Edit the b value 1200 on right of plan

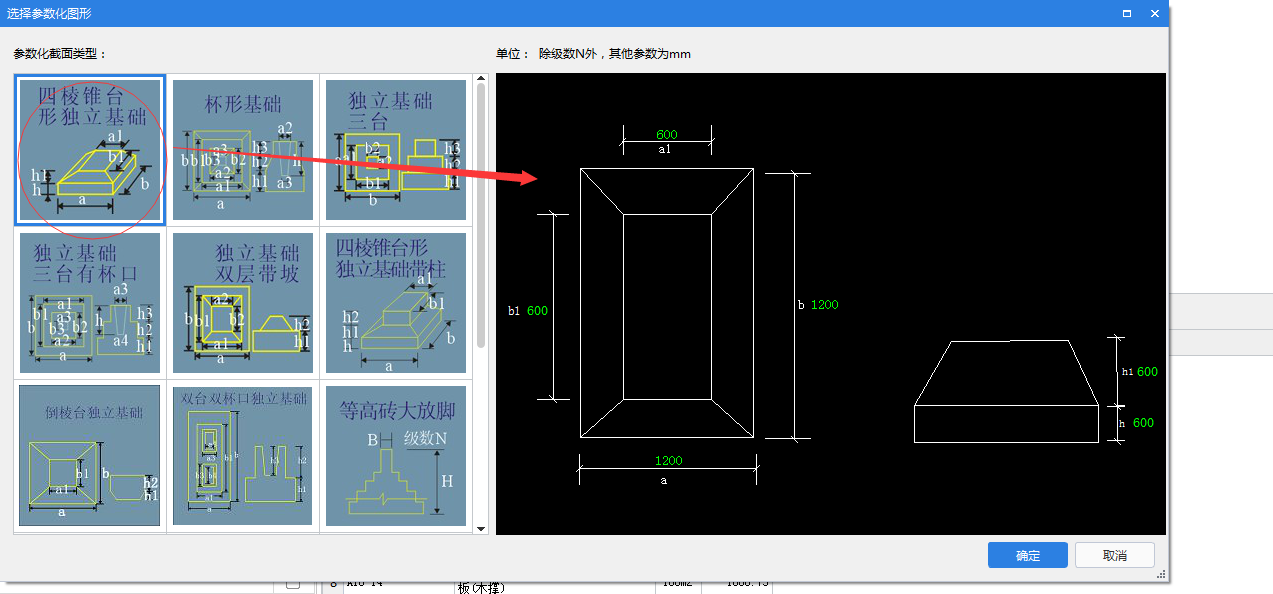(824, 305)
